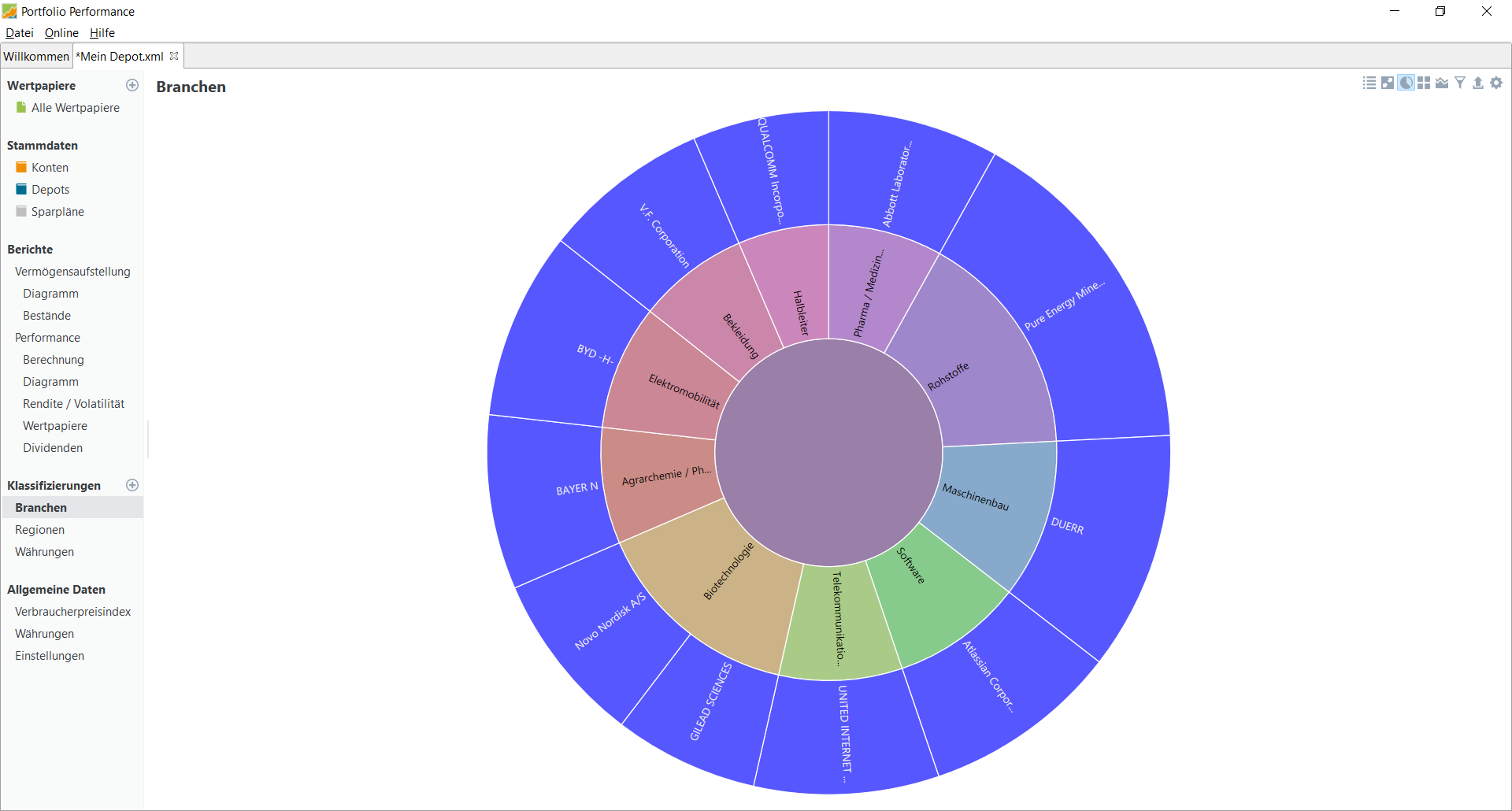Open Wertpapiere under Performance

(55, 426)
